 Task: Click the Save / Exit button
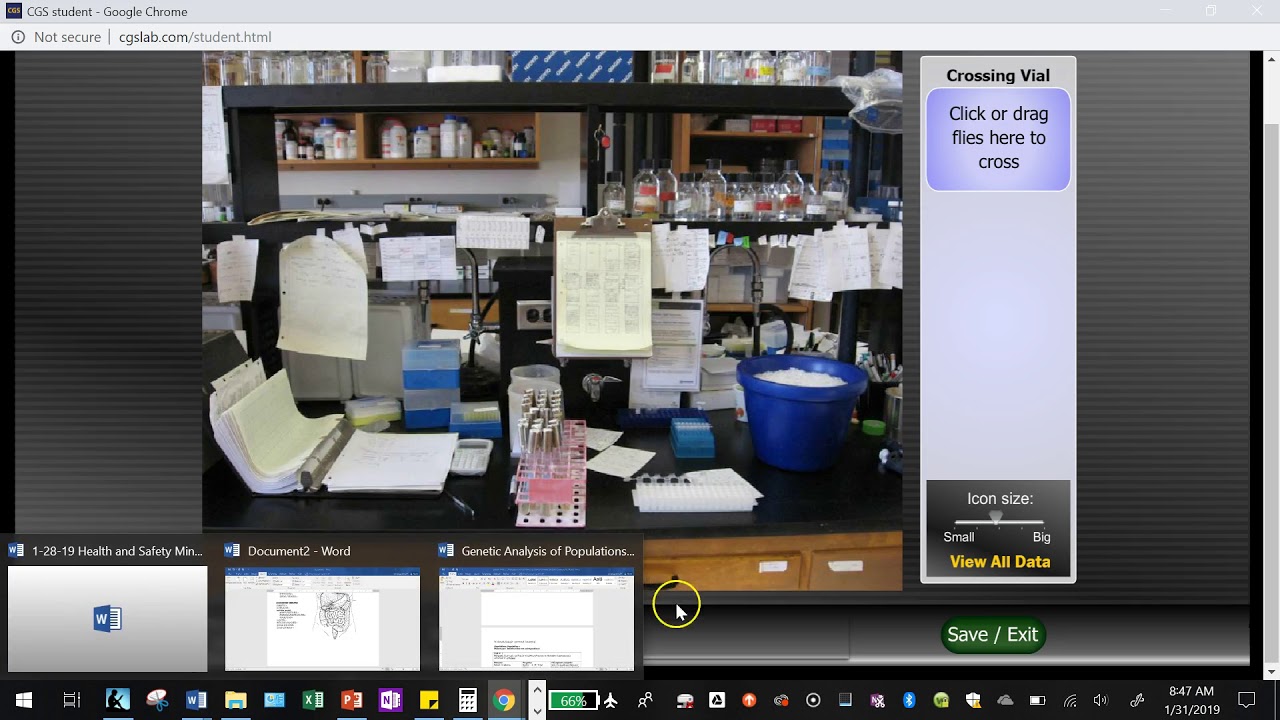(x=993, y=635)
